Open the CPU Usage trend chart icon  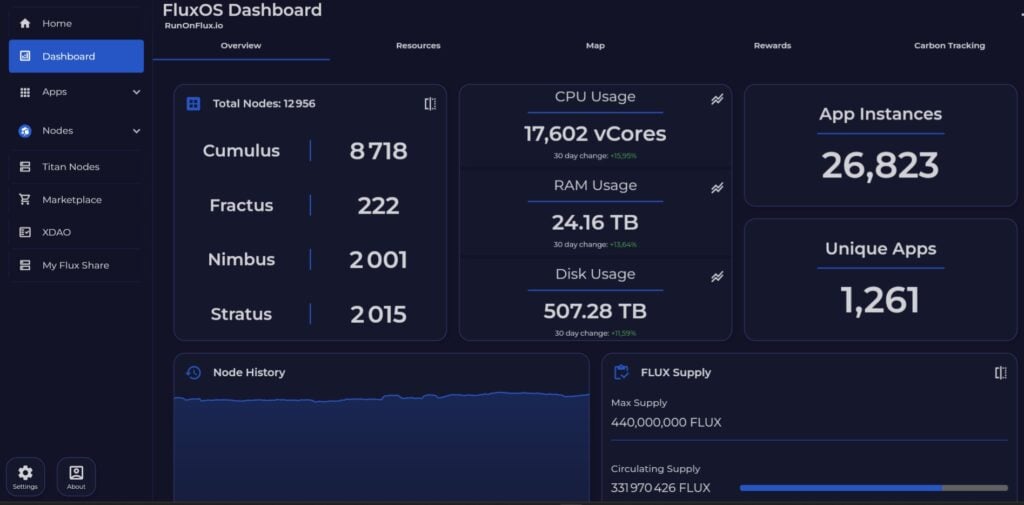[x=717, y=99]
